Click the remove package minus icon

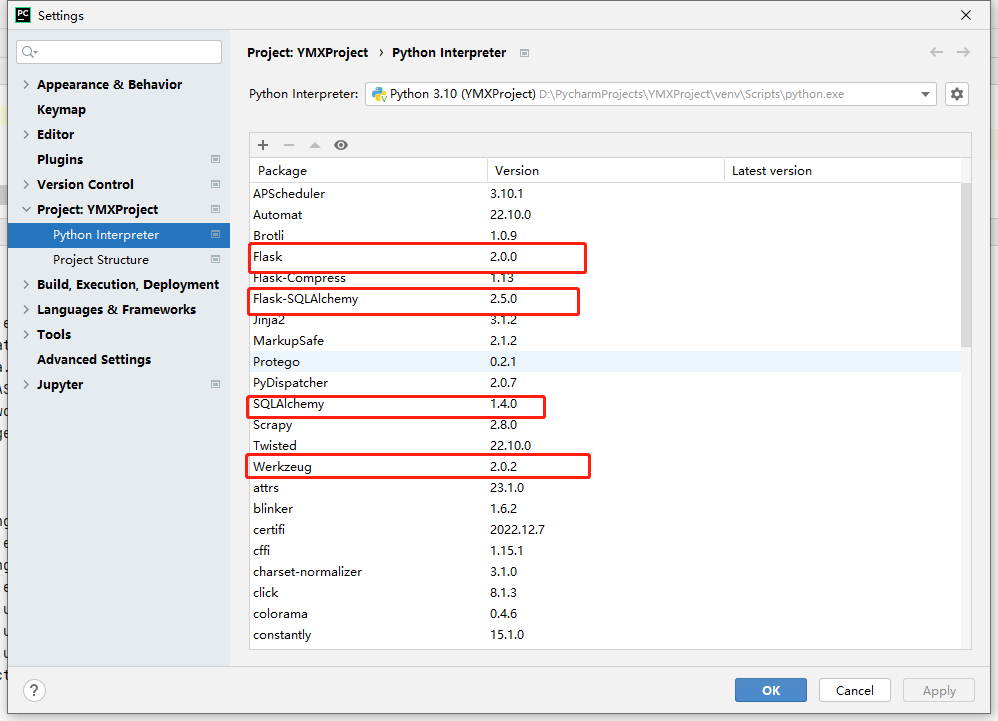[x=289, y=145]
